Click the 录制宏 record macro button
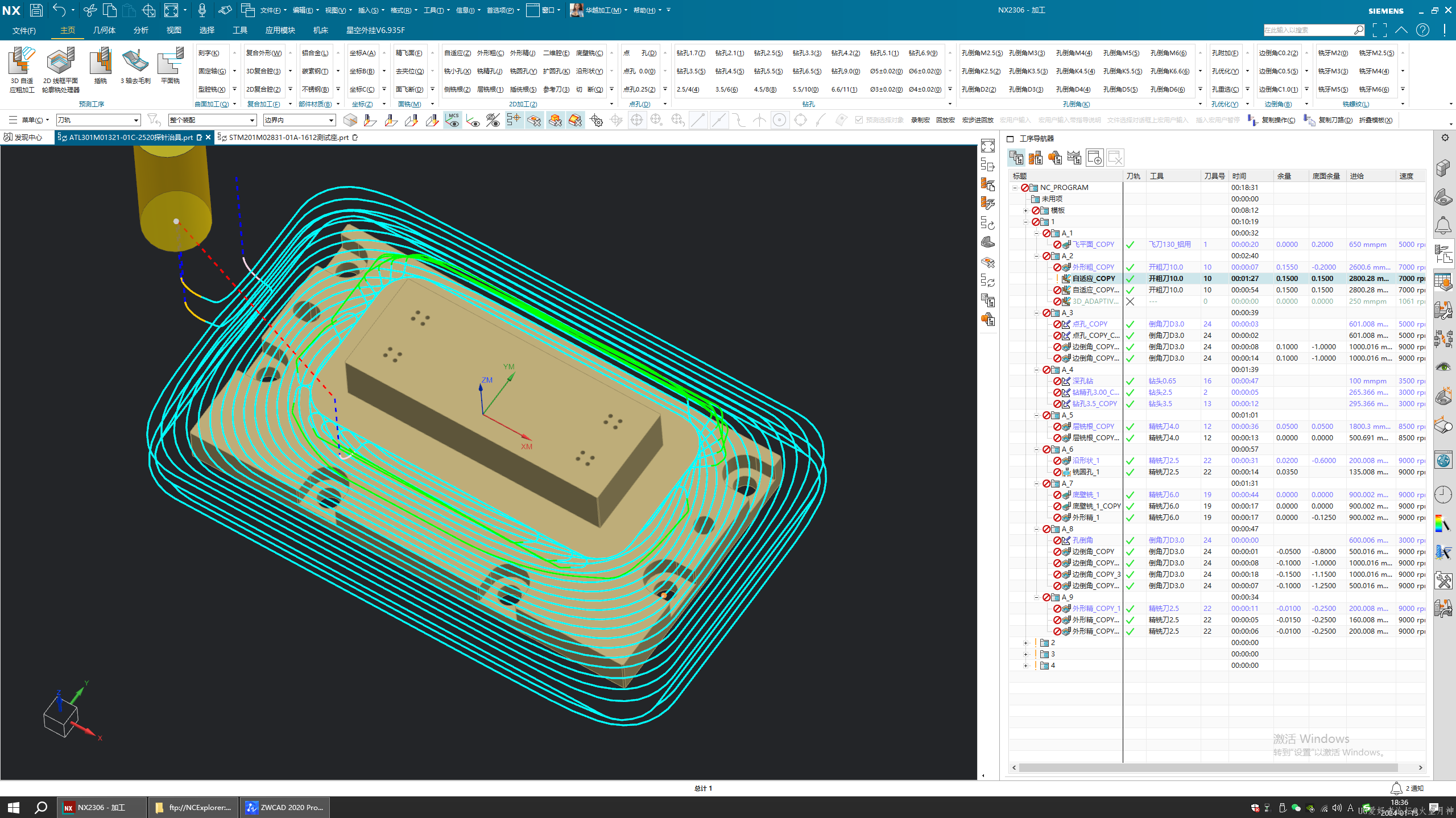1456x818 pixels. pos(920,120)
